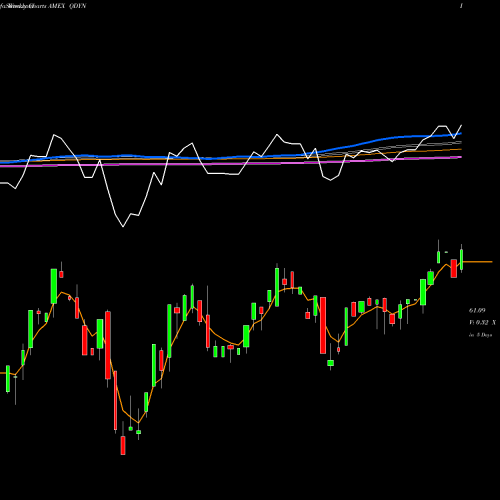
Task: Click the QDYN ticker symbol in the header
Action: tap(77, 6)
